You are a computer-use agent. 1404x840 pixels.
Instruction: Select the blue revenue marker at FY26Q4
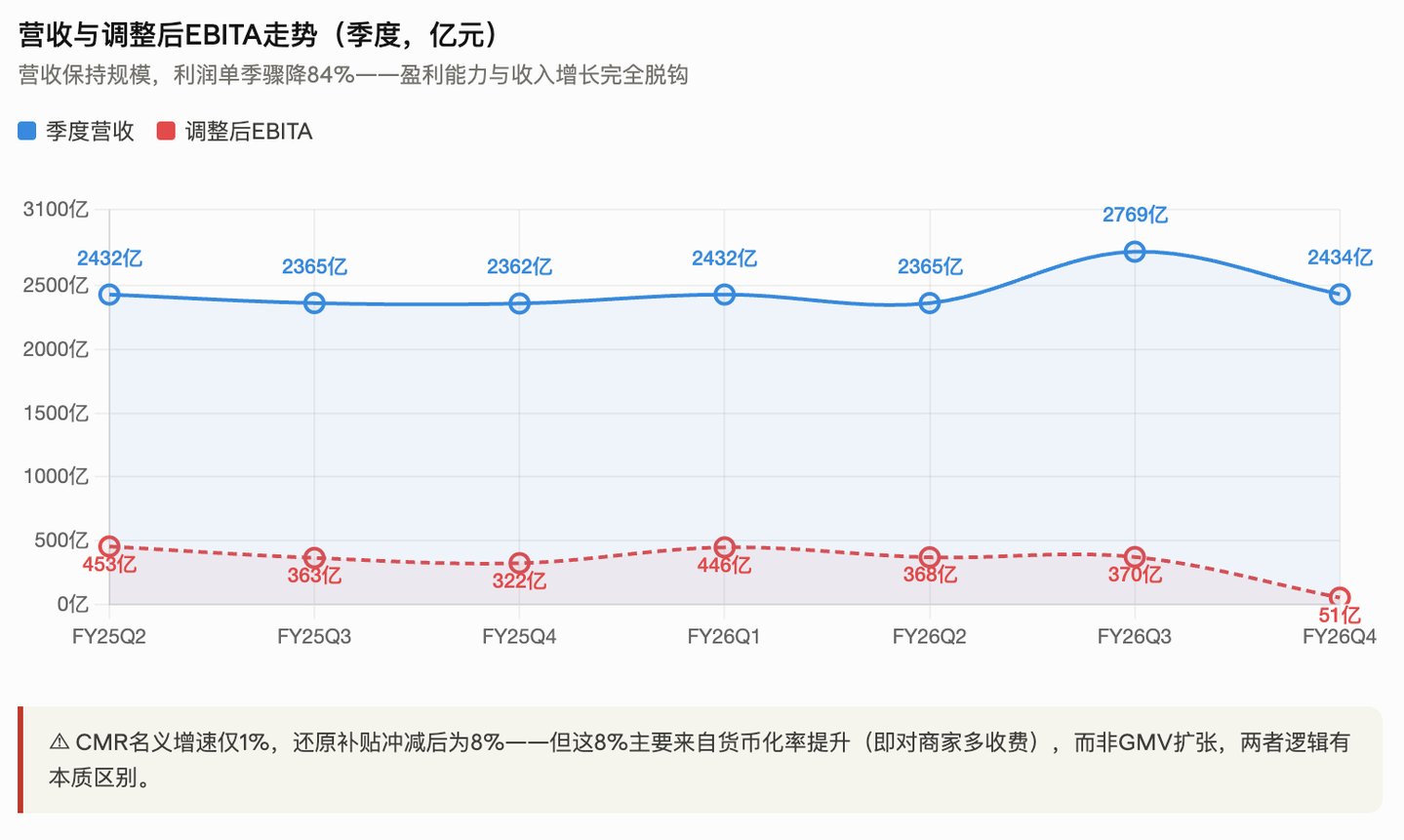(x=1340, y=295)
